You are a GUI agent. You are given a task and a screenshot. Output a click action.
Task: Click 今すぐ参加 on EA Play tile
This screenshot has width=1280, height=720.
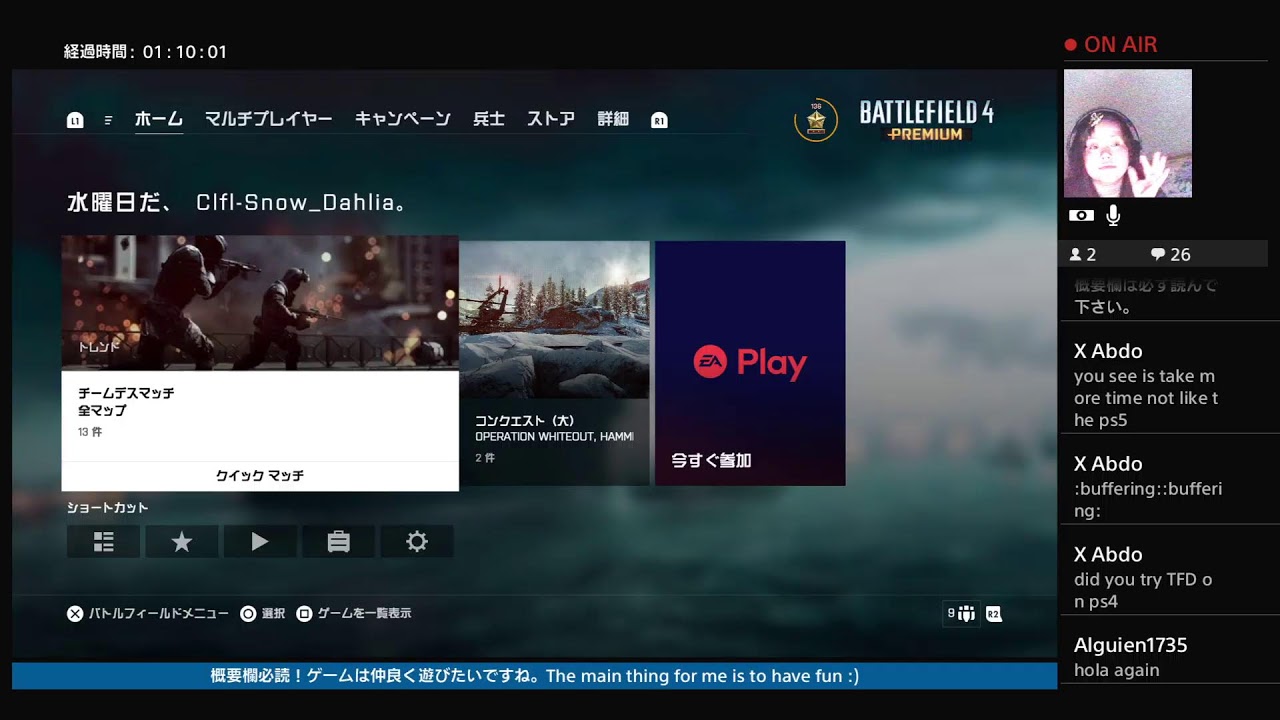tap(711, 461)
